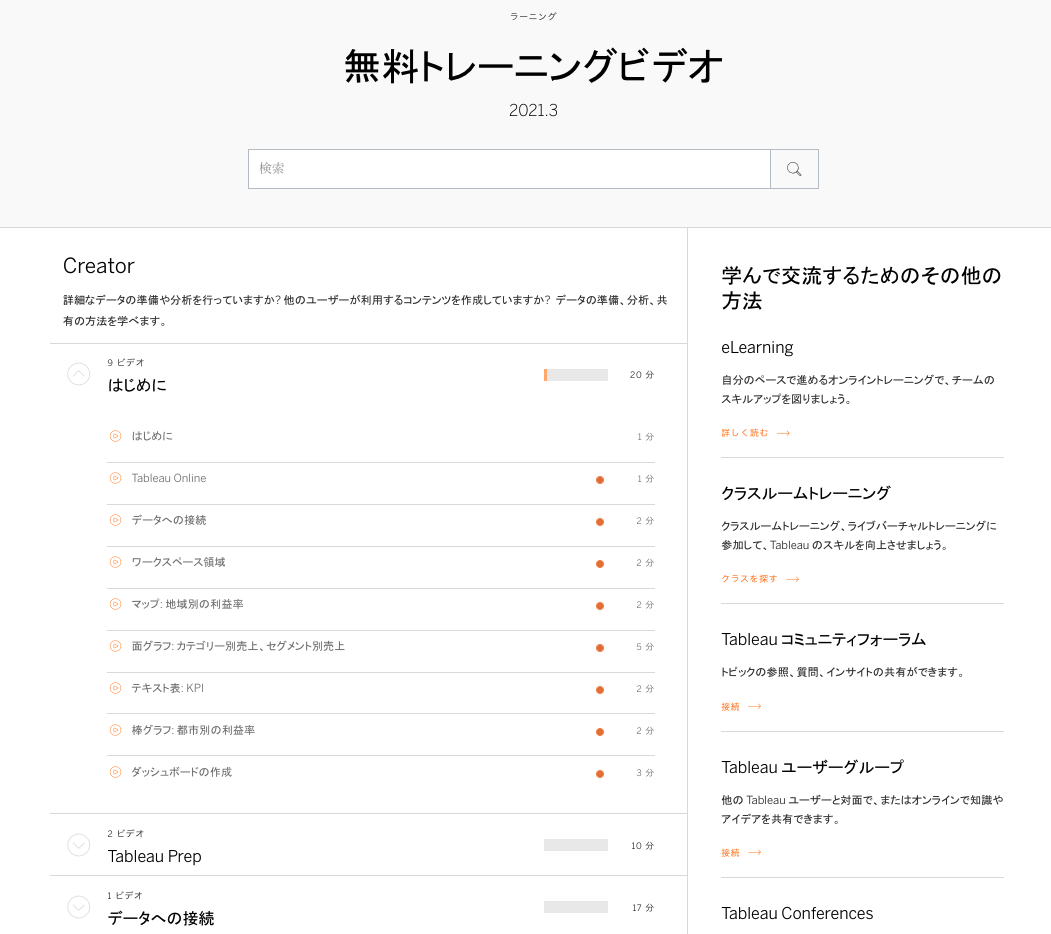Click the Tableau Prep section heading
Viewport: 1051px width, 934px height.
(x=154, y=856)
